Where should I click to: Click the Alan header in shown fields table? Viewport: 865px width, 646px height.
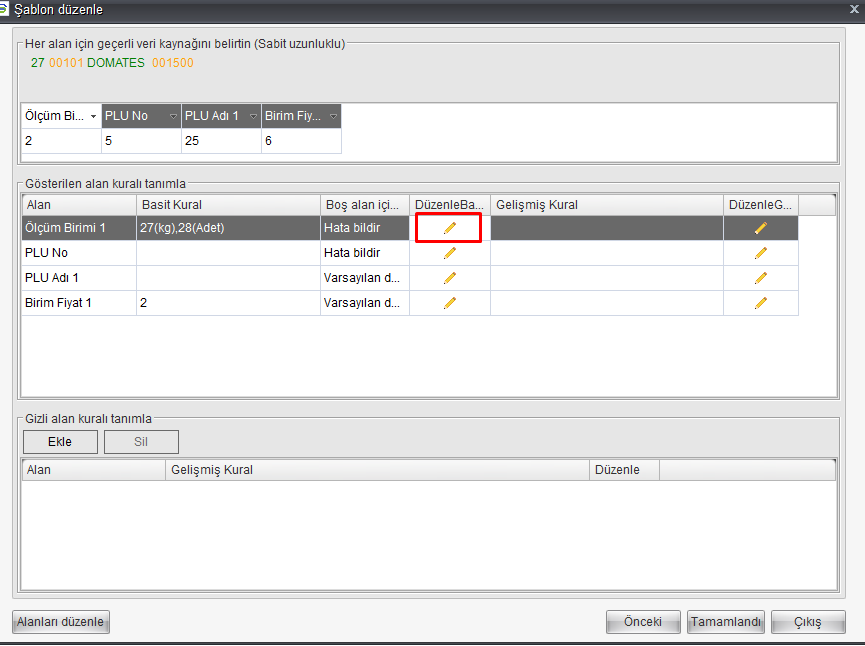pos(79,205)
